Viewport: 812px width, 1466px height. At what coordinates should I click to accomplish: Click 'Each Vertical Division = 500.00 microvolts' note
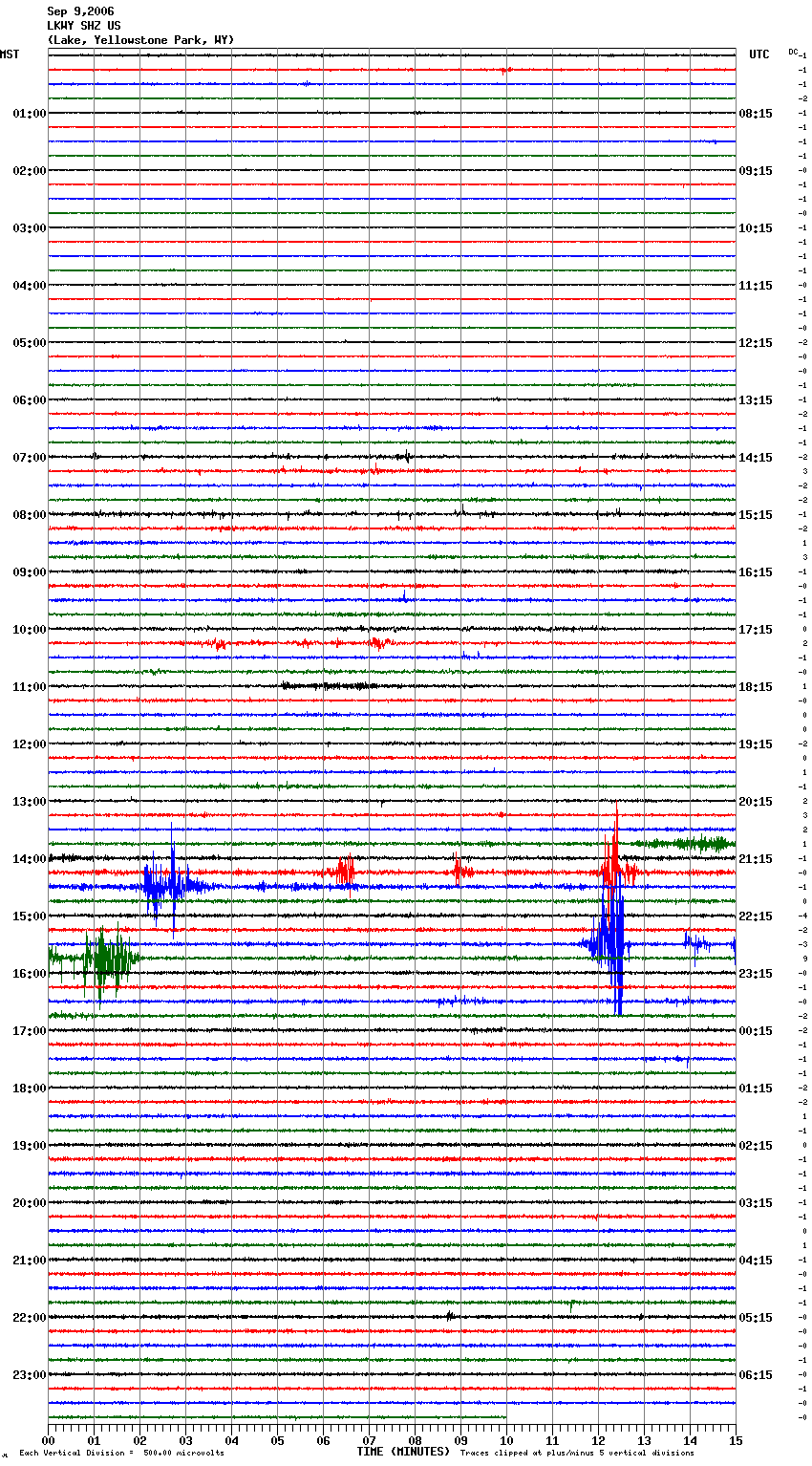[121, 1453]
